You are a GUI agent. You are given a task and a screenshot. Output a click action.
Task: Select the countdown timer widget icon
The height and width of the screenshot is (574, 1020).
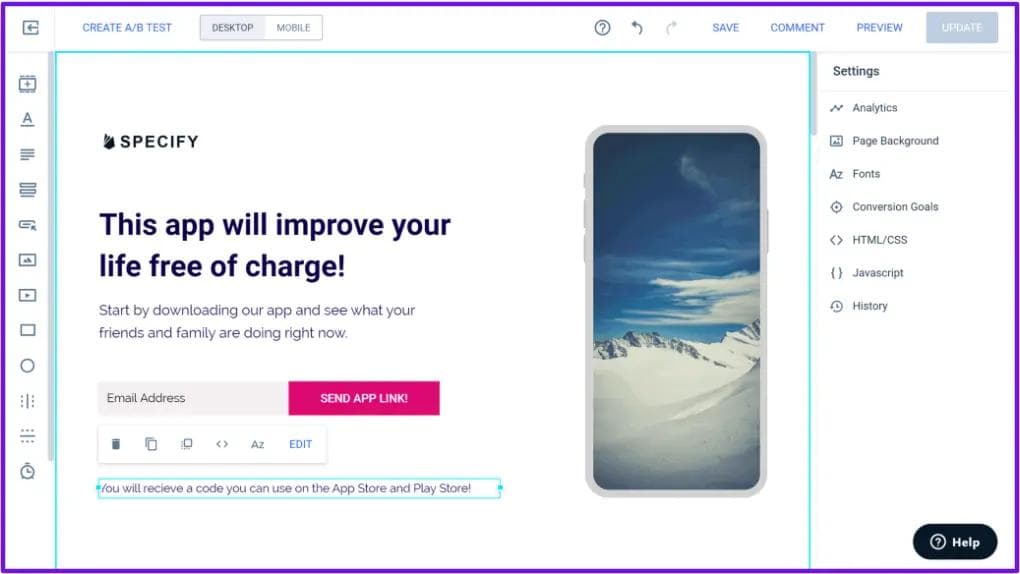pos(27,471)
